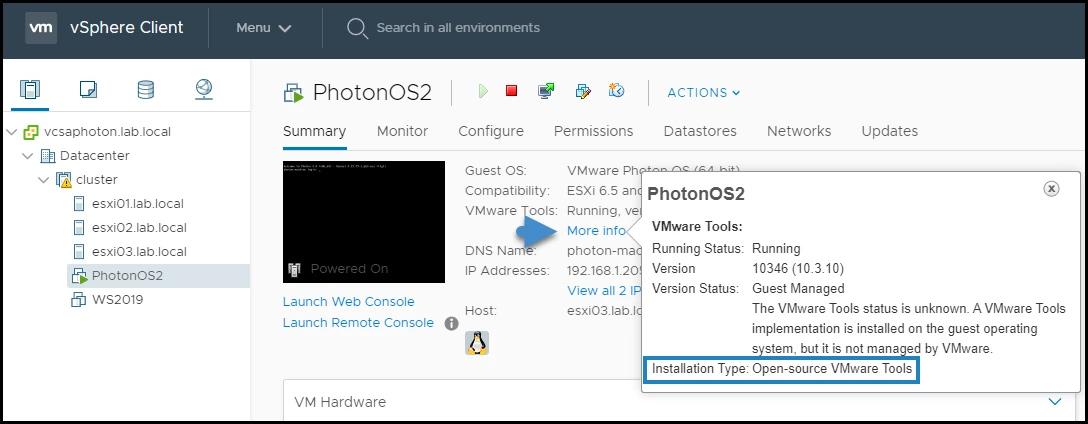Click the Power On green play icon
This screenshot has width=1088, height=424.
tap(483, 92)
